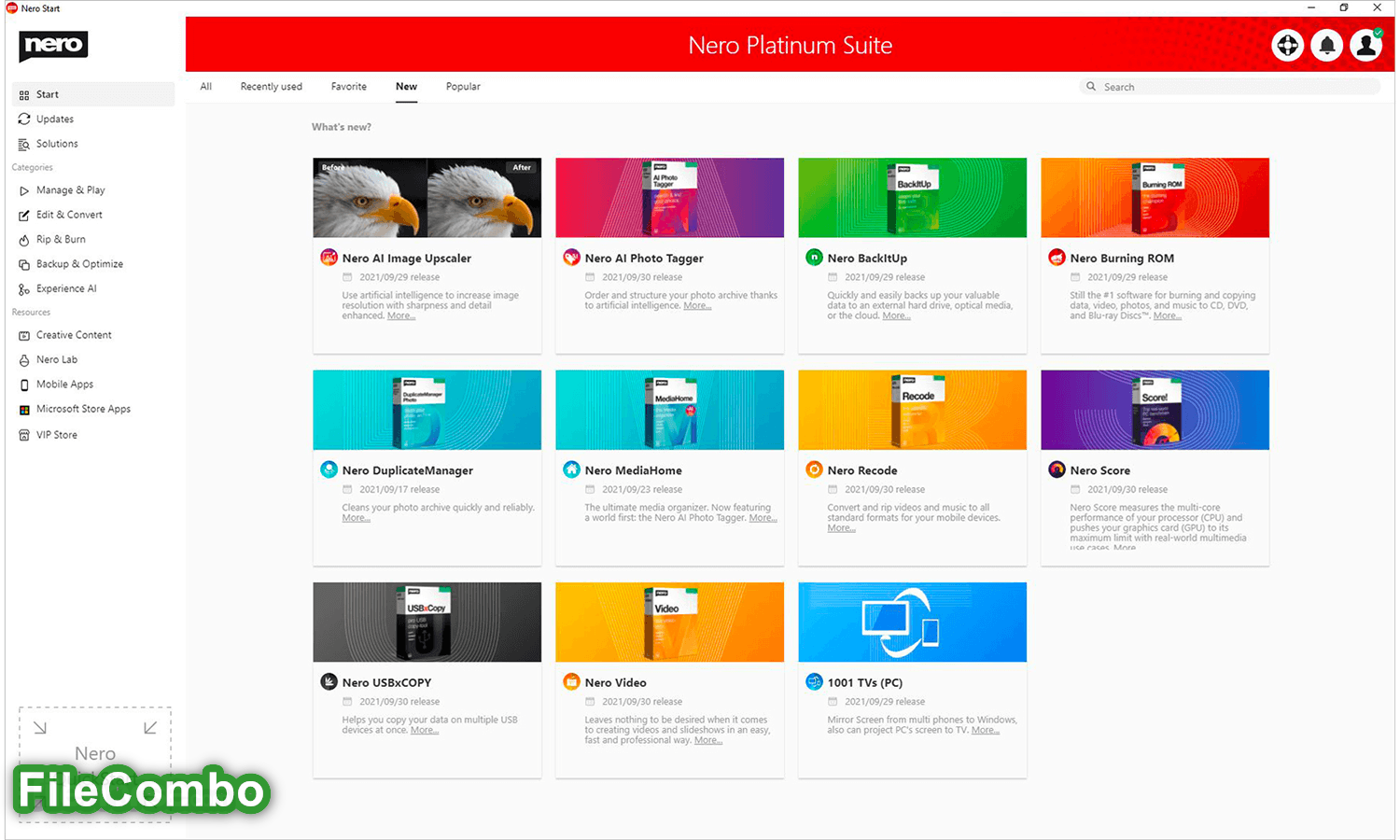Screen dimensions: 1400x840
Task: Open the purple Score box thumbnail
Action: (1155, 410)
